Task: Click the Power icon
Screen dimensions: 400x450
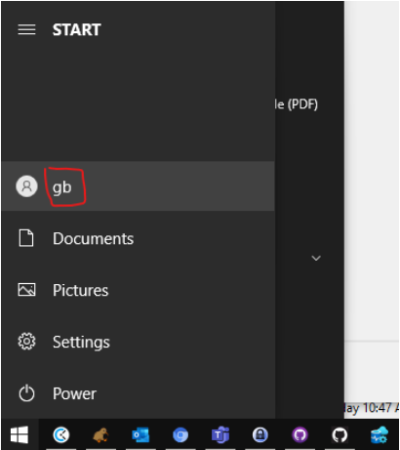Action: click(x=26, y=393)
